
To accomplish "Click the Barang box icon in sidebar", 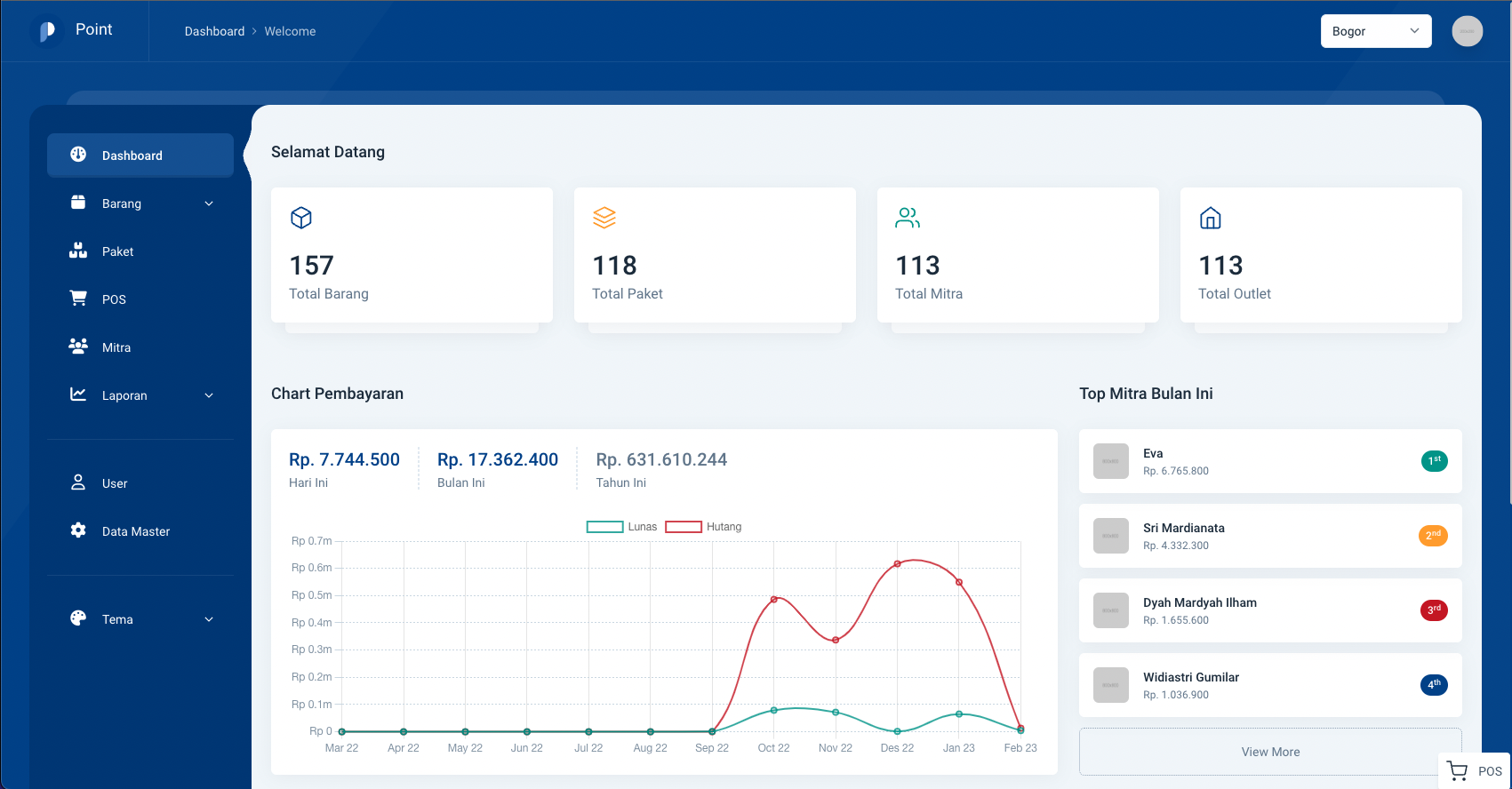I will coord(78,203).
